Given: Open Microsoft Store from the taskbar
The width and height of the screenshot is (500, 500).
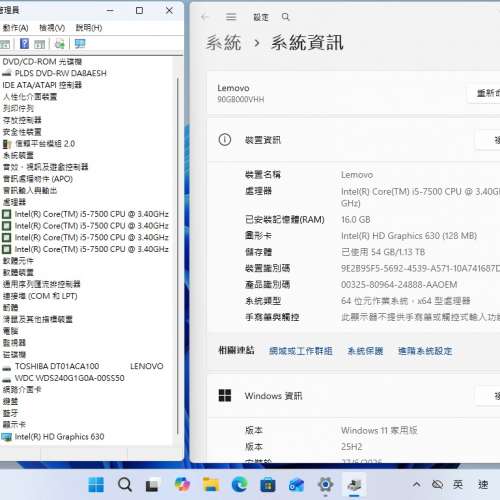Looking at the screenshot, I should click(x=268, y=485).
